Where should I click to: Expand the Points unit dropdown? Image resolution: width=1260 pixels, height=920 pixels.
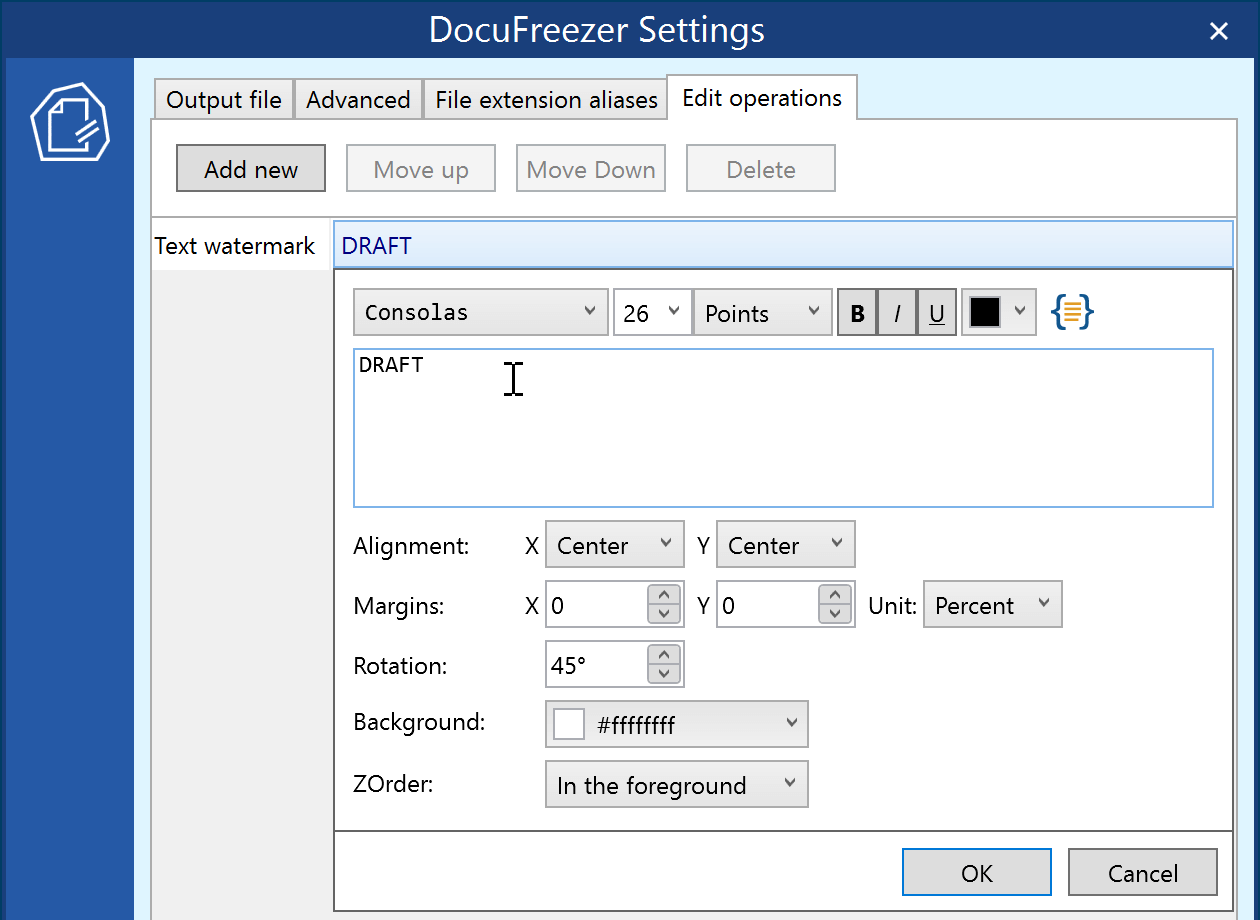pos(762,313)
